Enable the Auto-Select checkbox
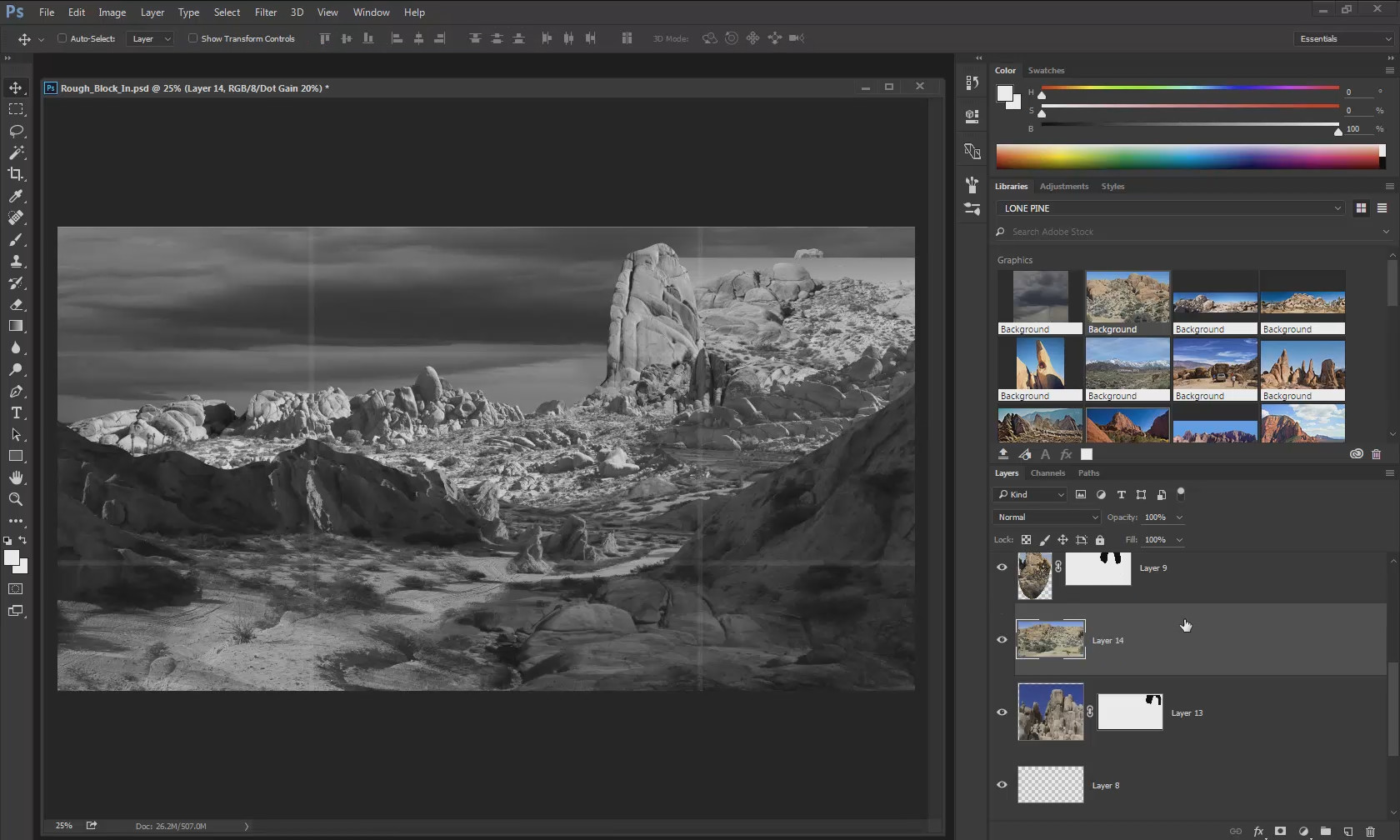Image resolution: width=1400 pixels, height=840 pixels. click(62, 38)
